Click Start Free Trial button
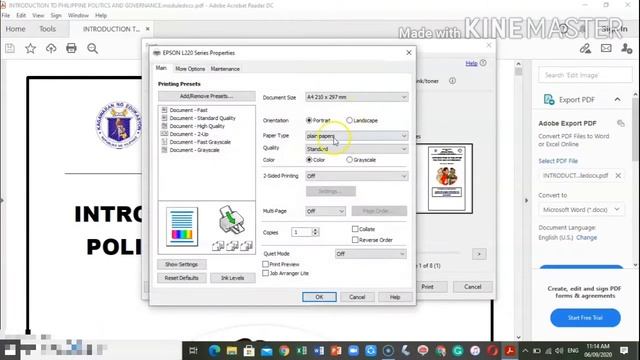 585,318
